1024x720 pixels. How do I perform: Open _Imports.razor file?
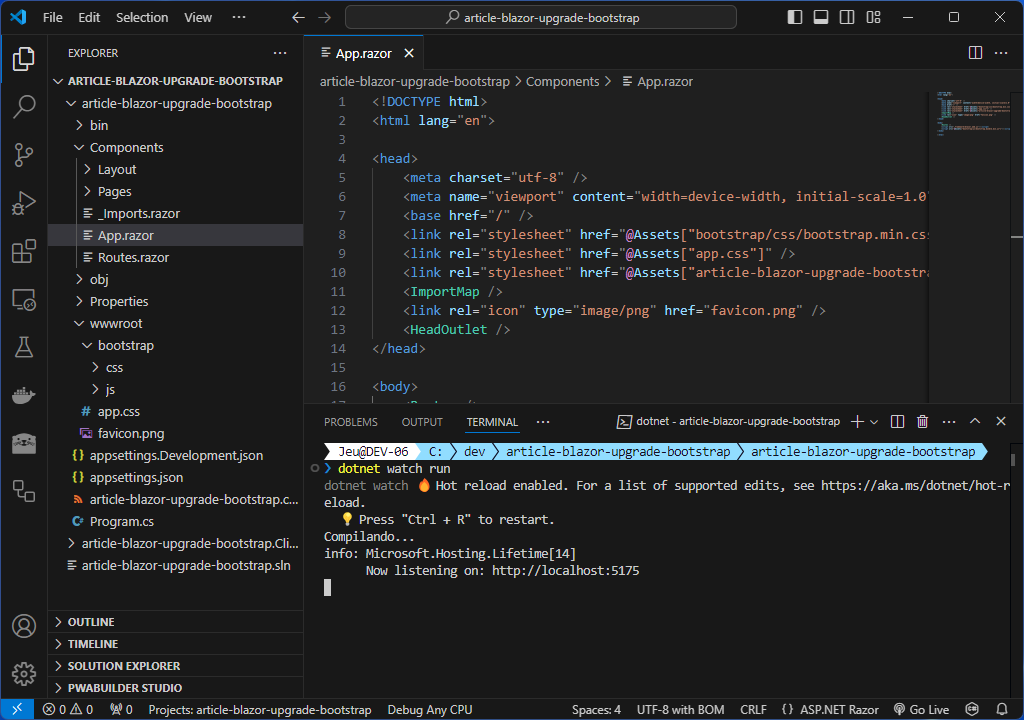point(175,214)
